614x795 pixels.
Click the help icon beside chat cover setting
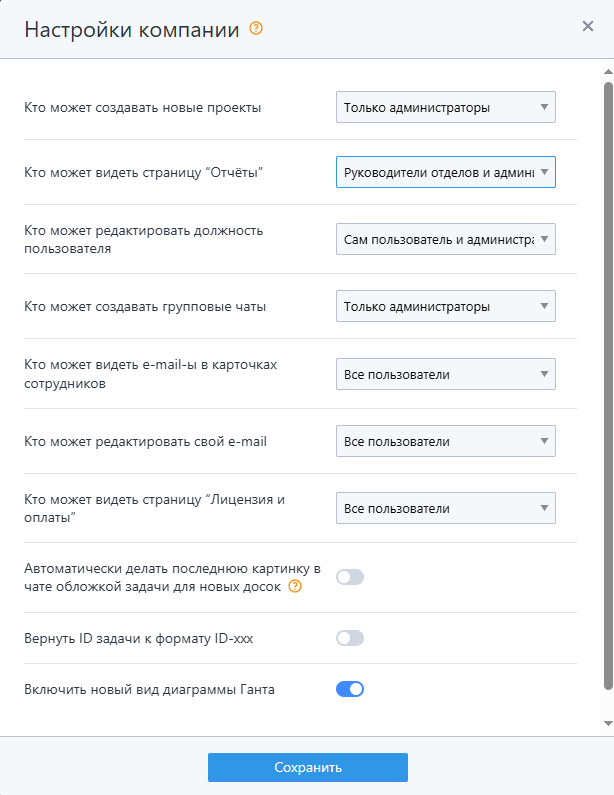[x=295, y=586]
